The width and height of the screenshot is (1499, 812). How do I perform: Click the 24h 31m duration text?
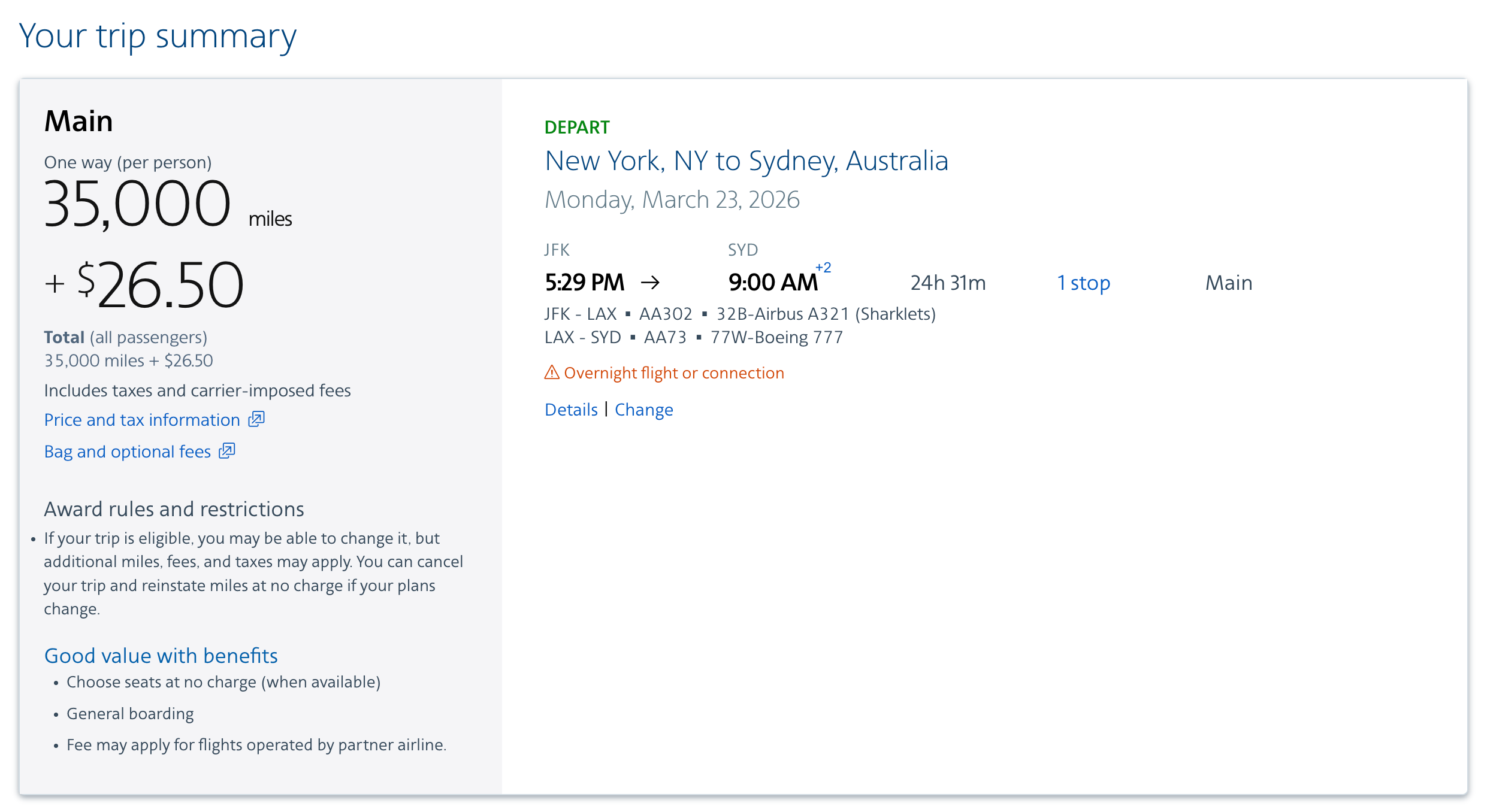pyautogui.click(x=948, y=282)
